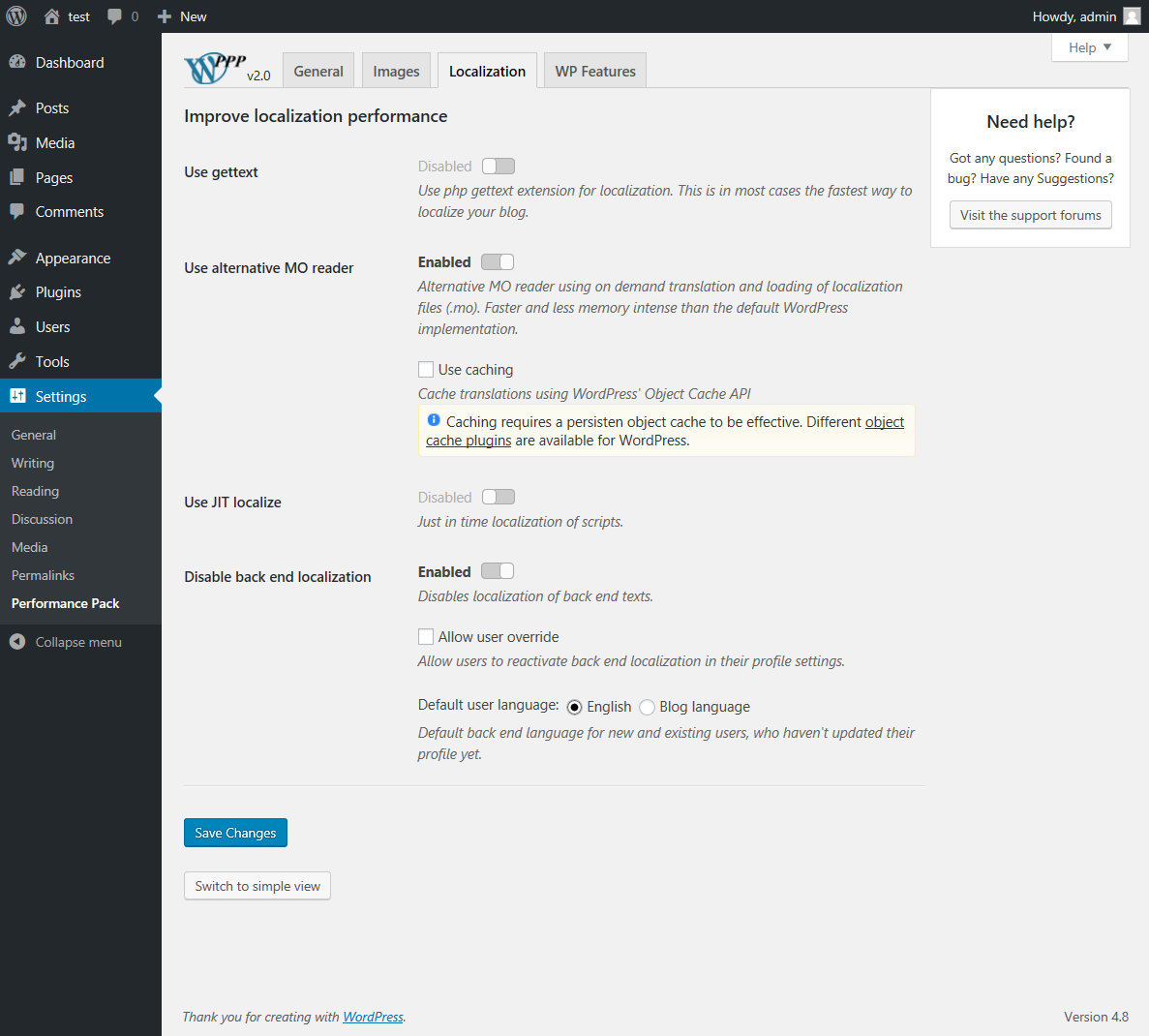Select Blog language radio option
This screenshot has width=1149, height=1036.
[647, 707]
